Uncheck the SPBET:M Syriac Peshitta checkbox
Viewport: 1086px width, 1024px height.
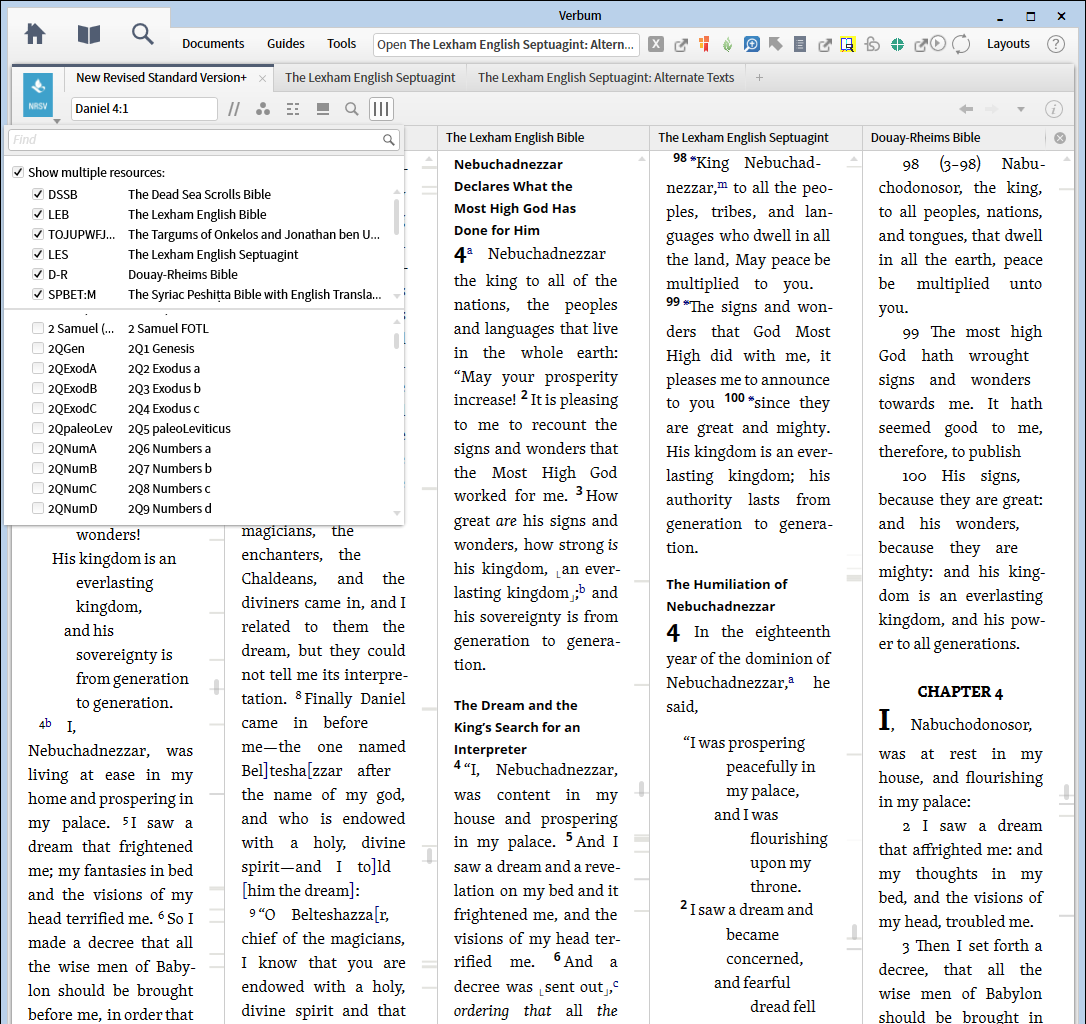tap(38, 294)
